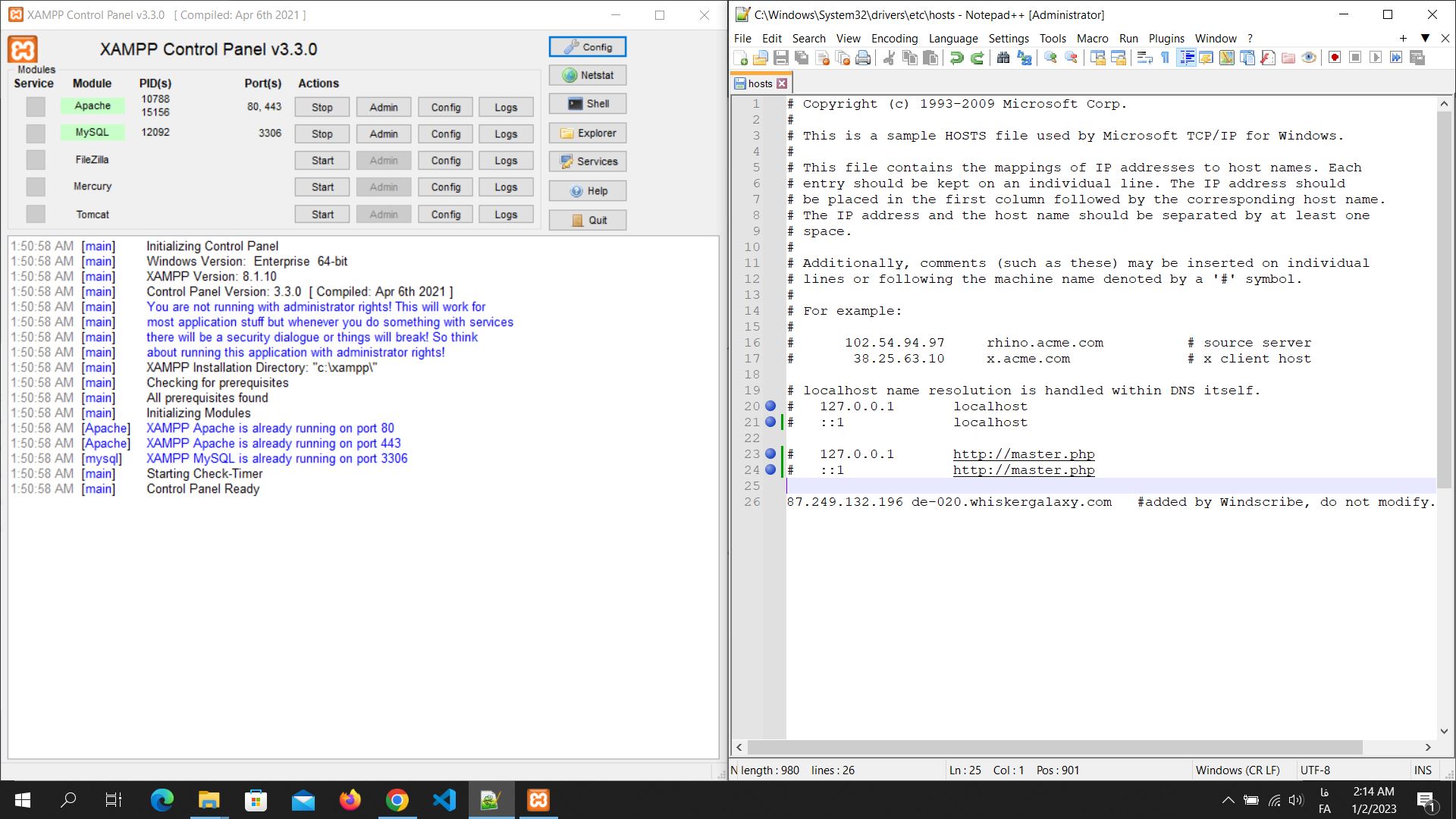The width and height of the screenshot is (1456, 819).
Task: Save the hosts file via toolbar
Action: coord(781,58)
